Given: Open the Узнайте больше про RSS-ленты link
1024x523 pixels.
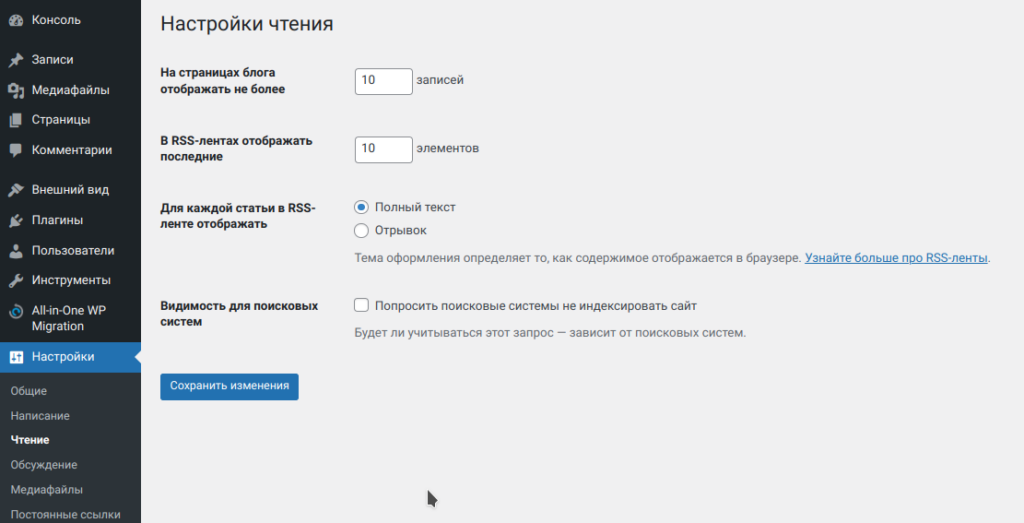Looking at the screenshot, I should pos(896,258).
